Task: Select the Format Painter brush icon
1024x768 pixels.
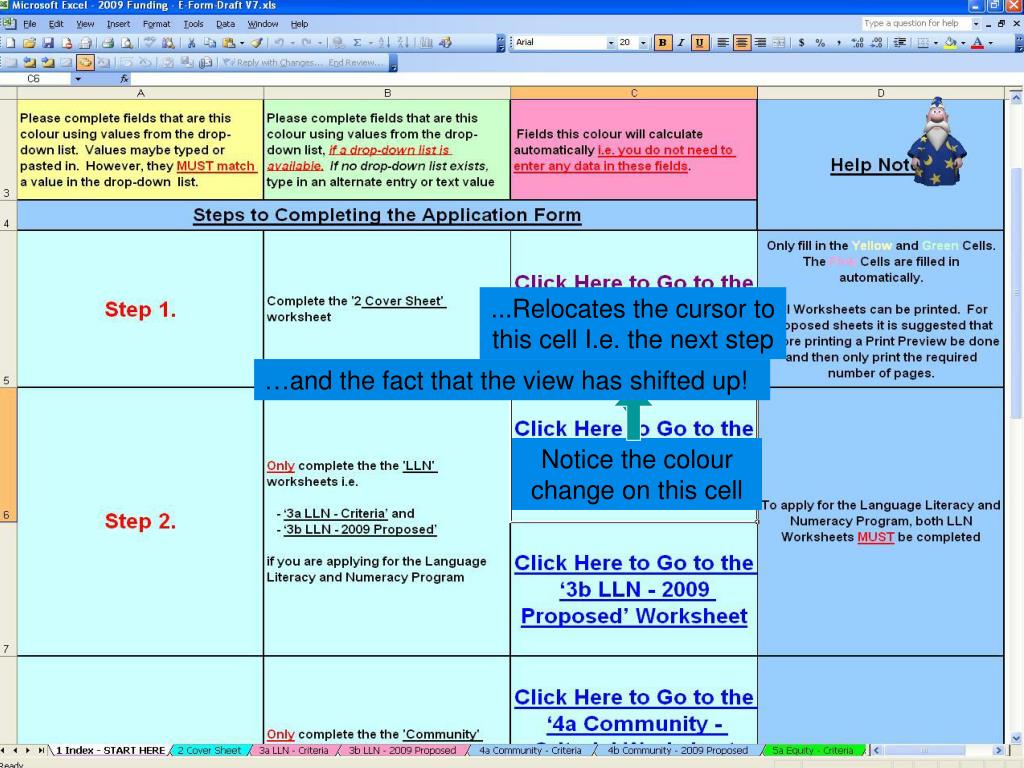Action: pyautogui.click(x=257, y=42)
